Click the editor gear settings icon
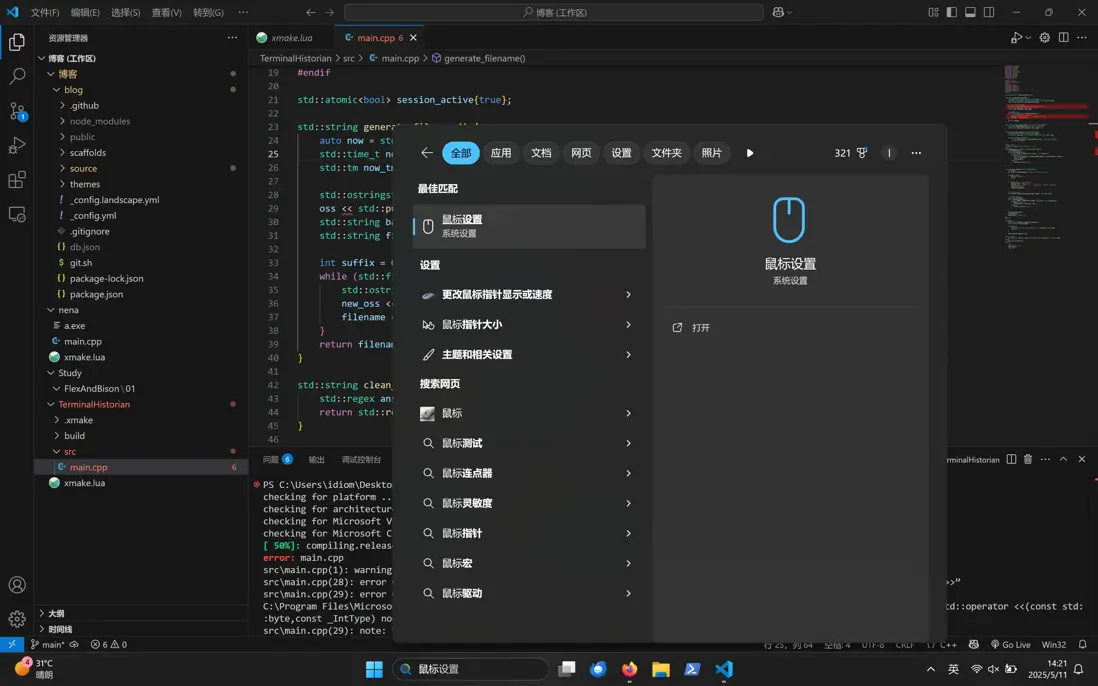The image size is (1098, 686). tap(1044, 38)
